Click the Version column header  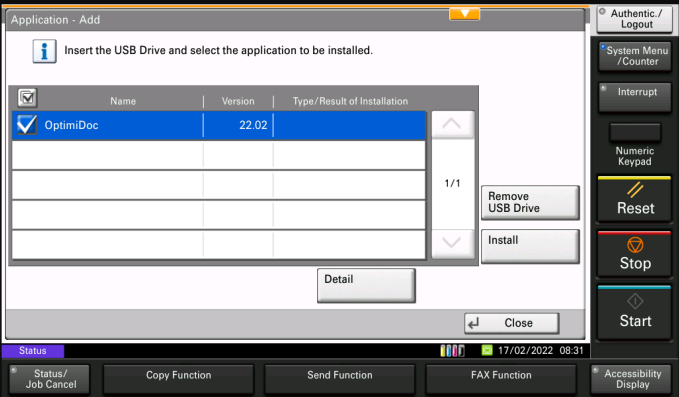pos(238,101)
